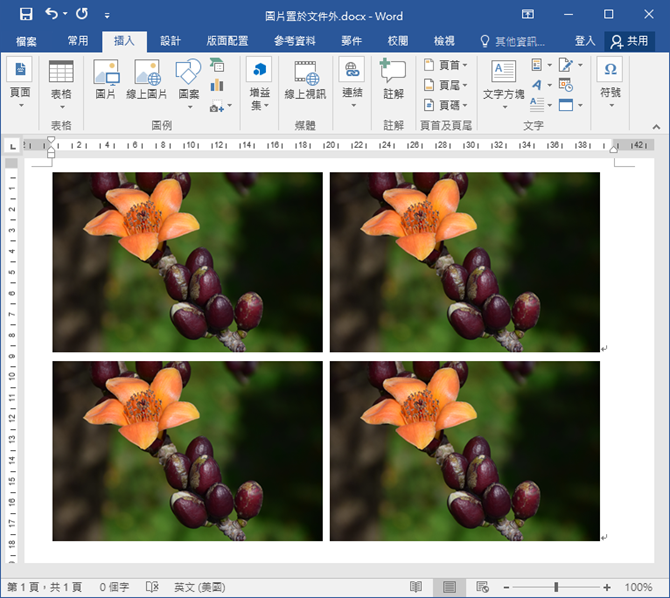Redo the last action
This screenshot has height=598, width=670.
point(82,14)
